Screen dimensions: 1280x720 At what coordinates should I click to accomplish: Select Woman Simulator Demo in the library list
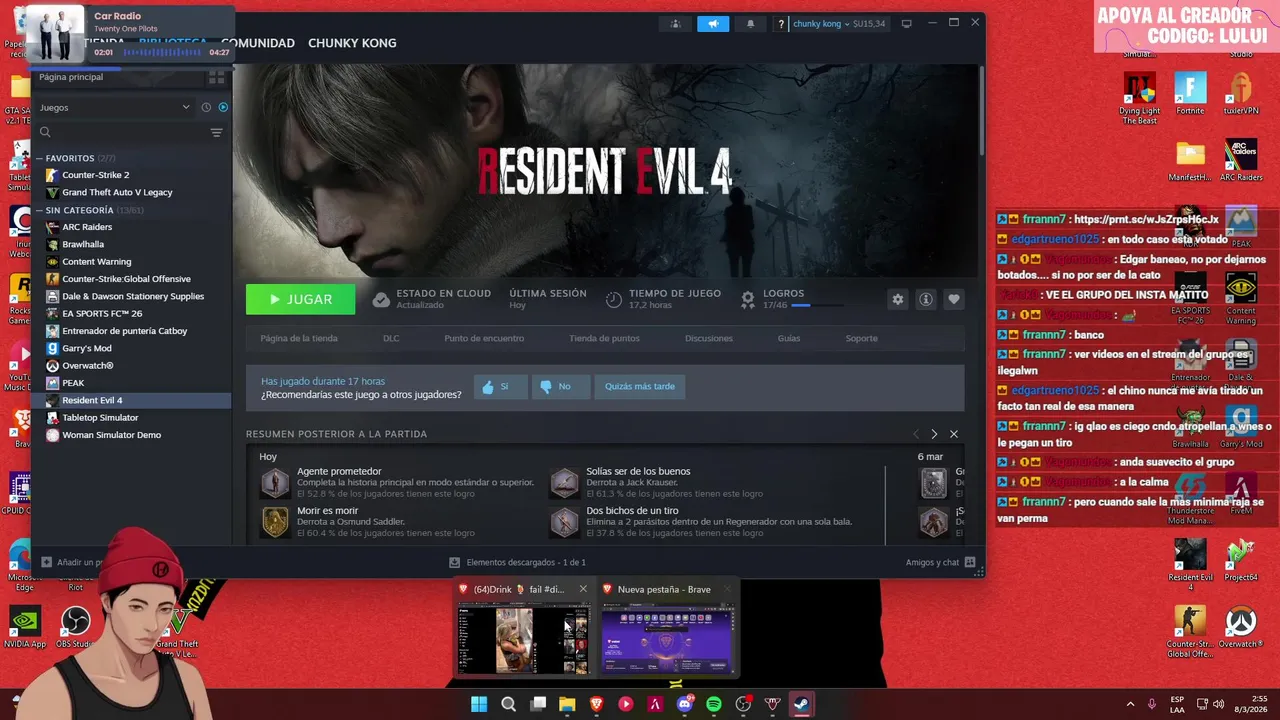point(132,435)
